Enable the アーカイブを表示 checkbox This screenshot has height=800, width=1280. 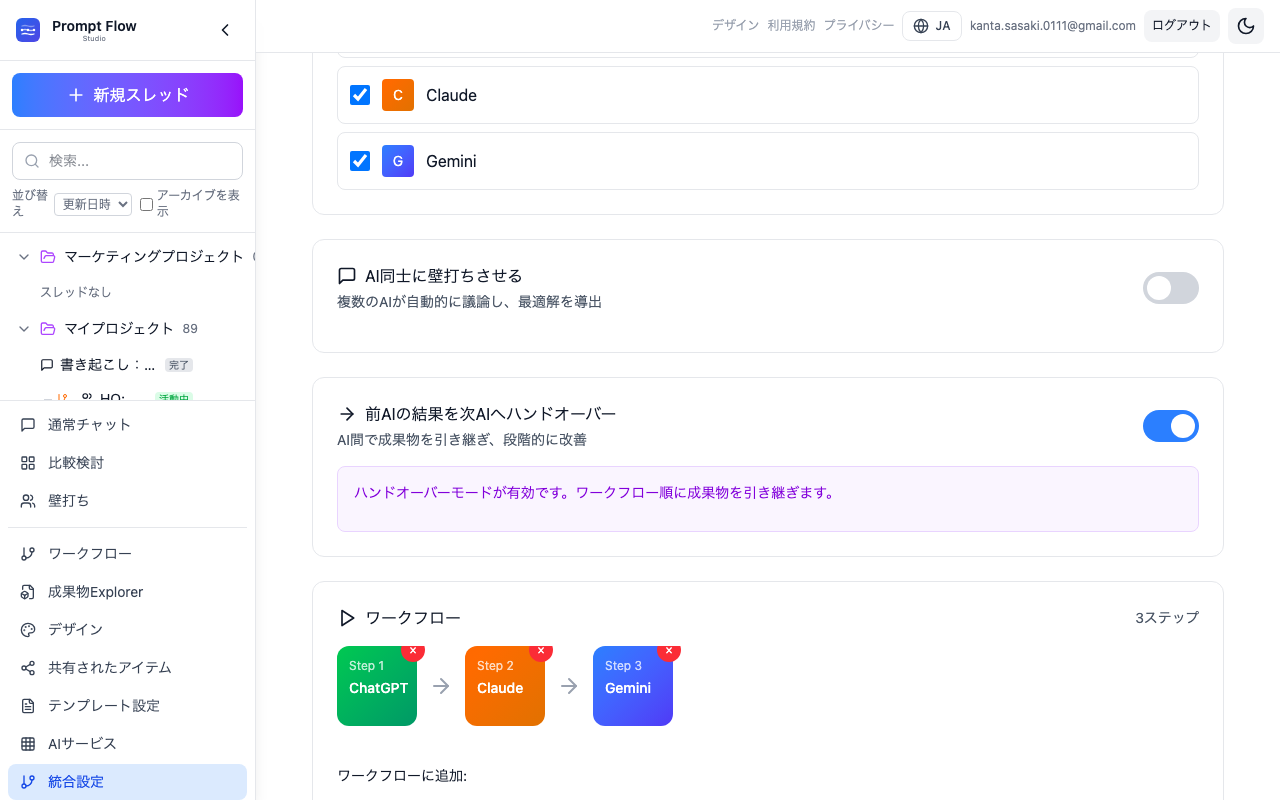[146, 204]
